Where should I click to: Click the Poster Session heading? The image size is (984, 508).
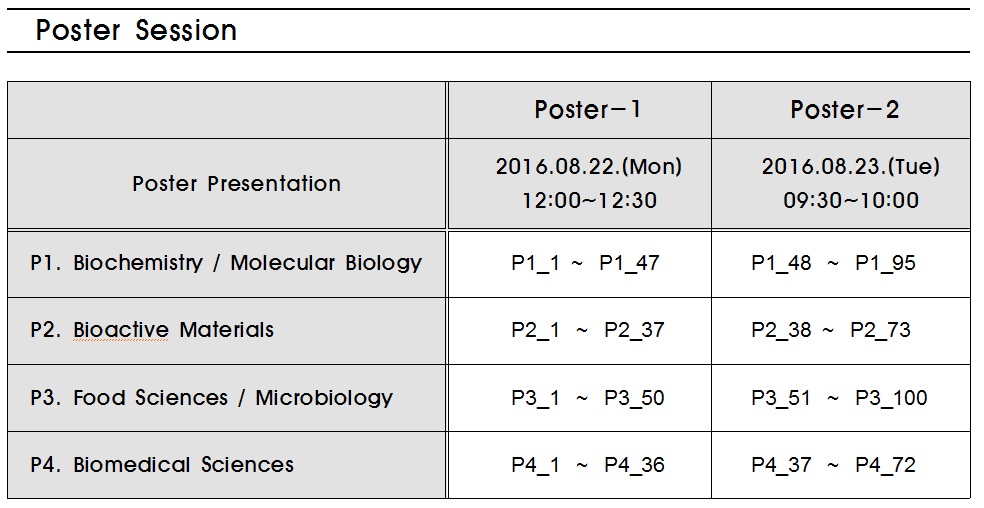(x=136, y=31)
